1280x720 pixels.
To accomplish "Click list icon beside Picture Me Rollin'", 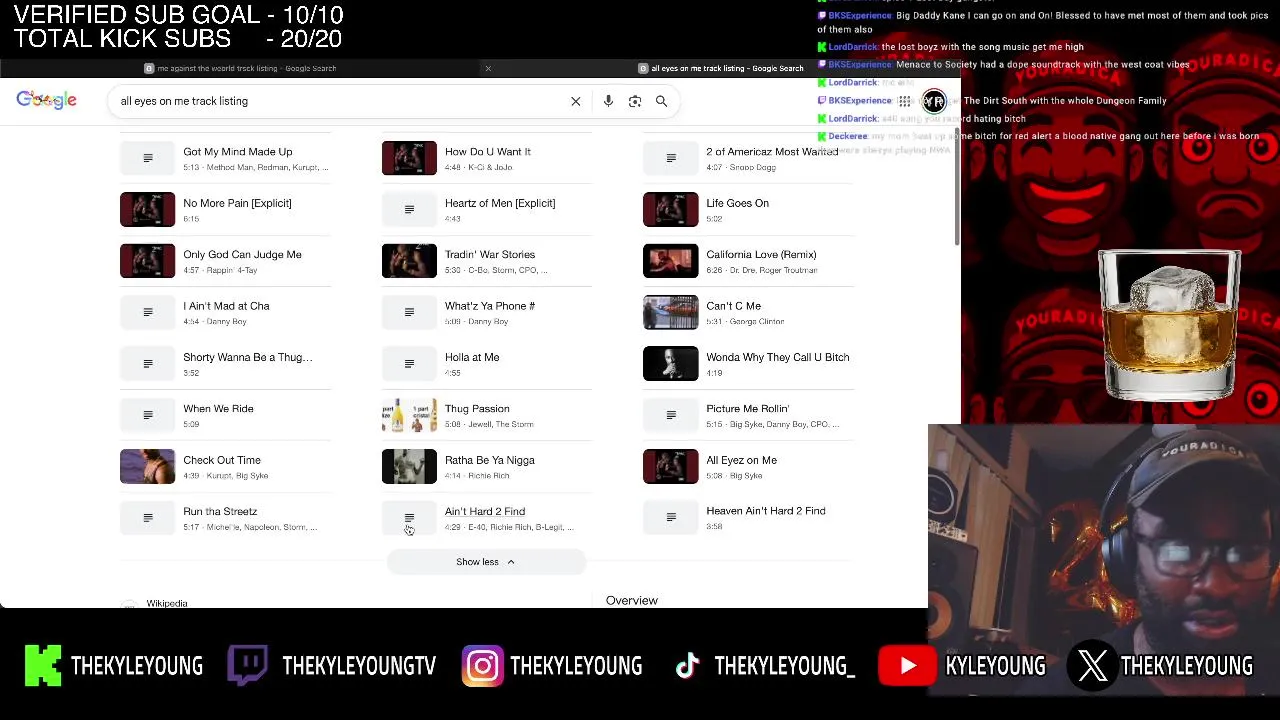I will tap(671, 415).
